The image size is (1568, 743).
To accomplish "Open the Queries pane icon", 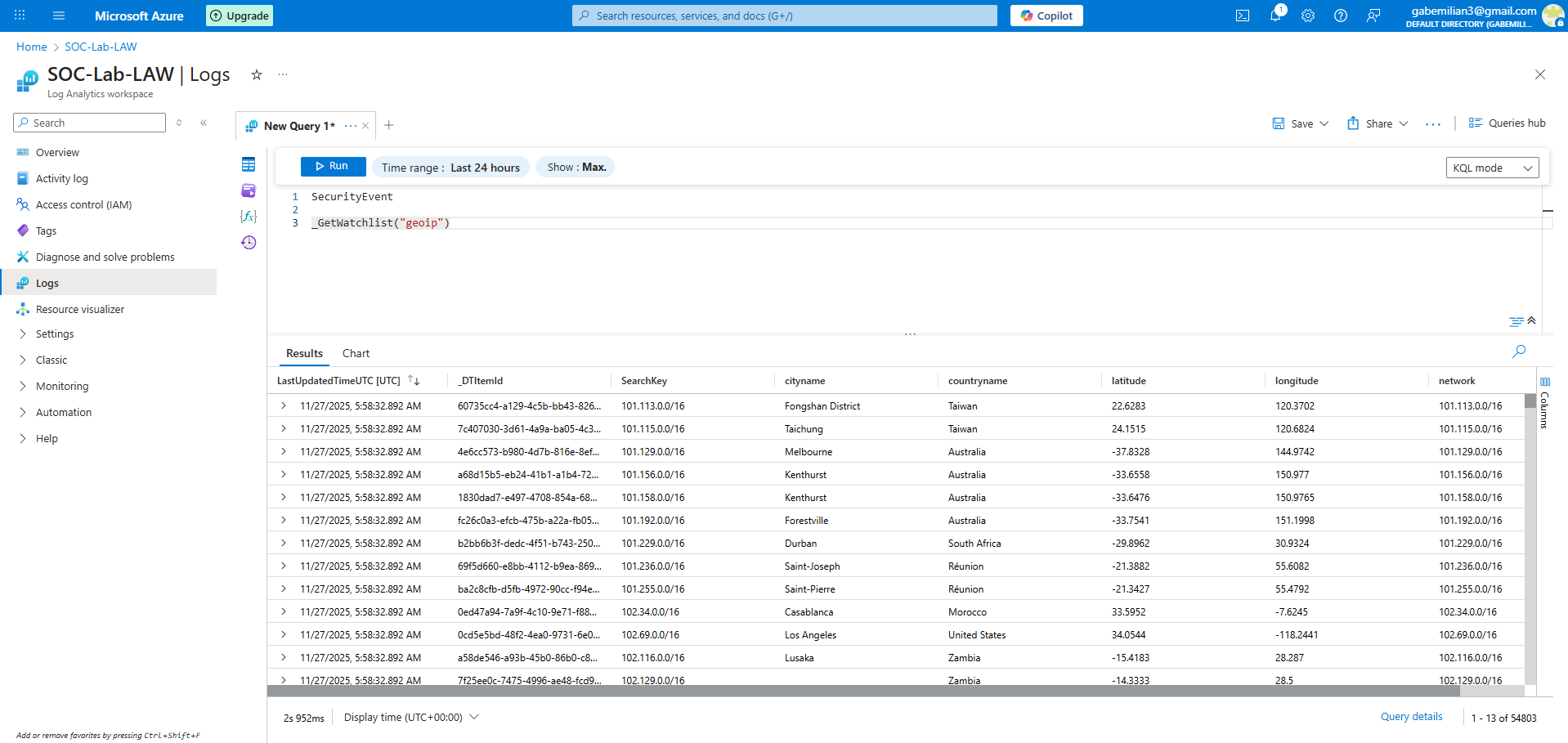I will click(249, 190).
